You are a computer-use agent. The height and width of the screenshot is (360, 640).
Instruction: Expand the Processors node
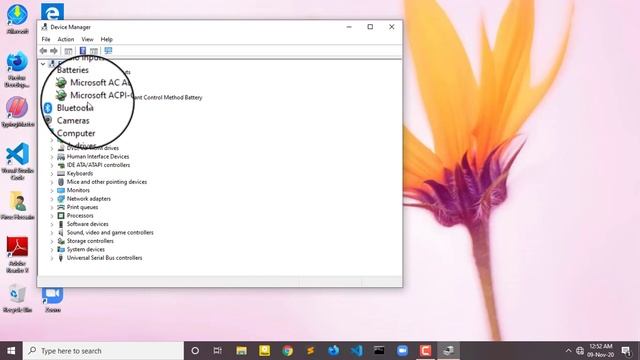[52, 216]
